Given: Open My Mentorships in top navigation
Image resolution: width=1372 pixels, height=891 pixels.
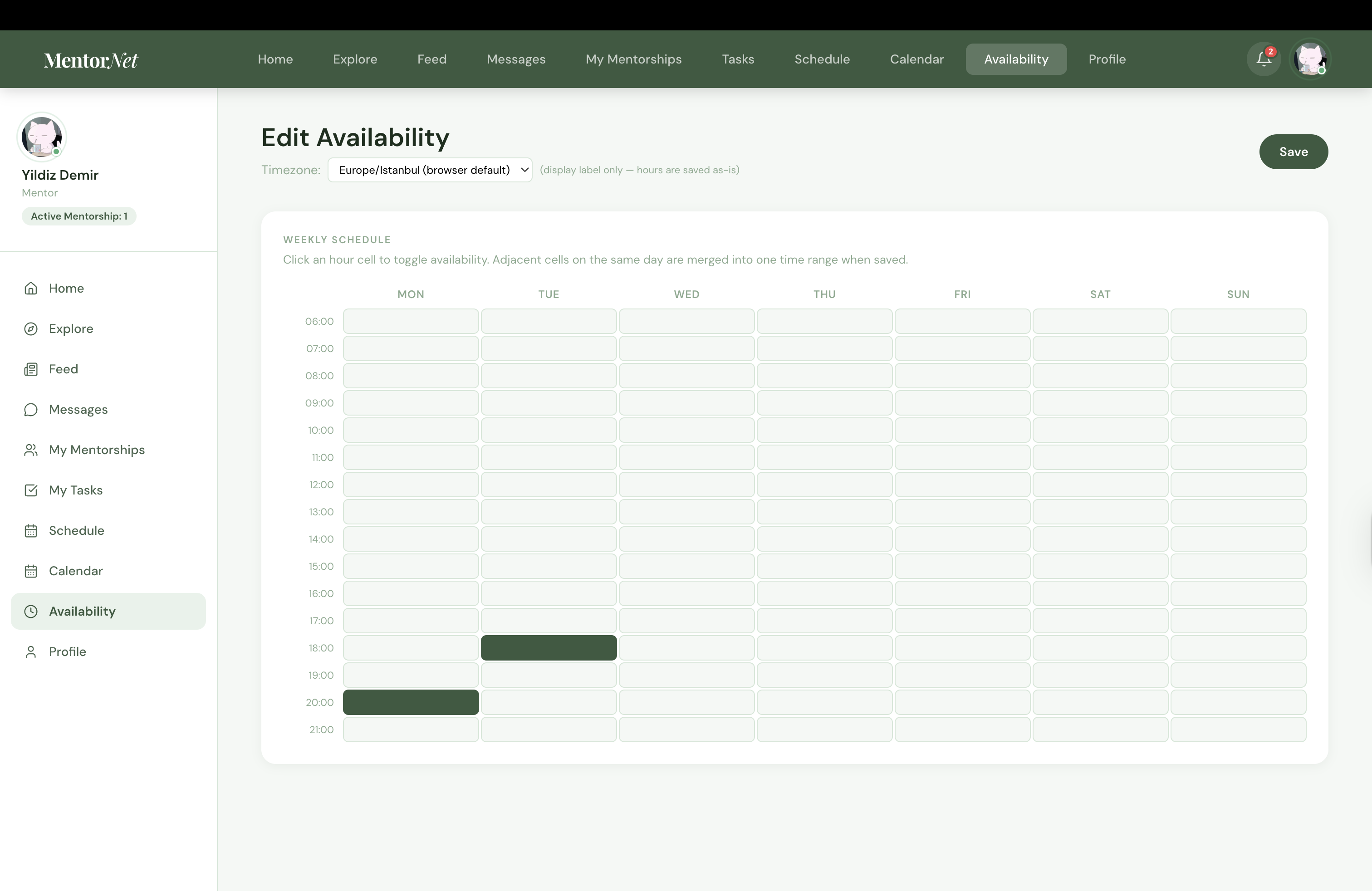Looking at the screenshot, I should click(633, 59).
